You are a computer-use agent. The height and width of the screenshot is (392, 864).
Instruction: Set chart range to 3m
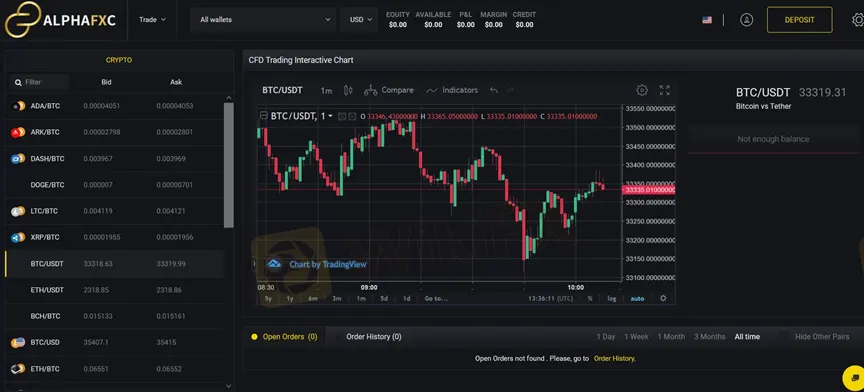coord(337,298)
